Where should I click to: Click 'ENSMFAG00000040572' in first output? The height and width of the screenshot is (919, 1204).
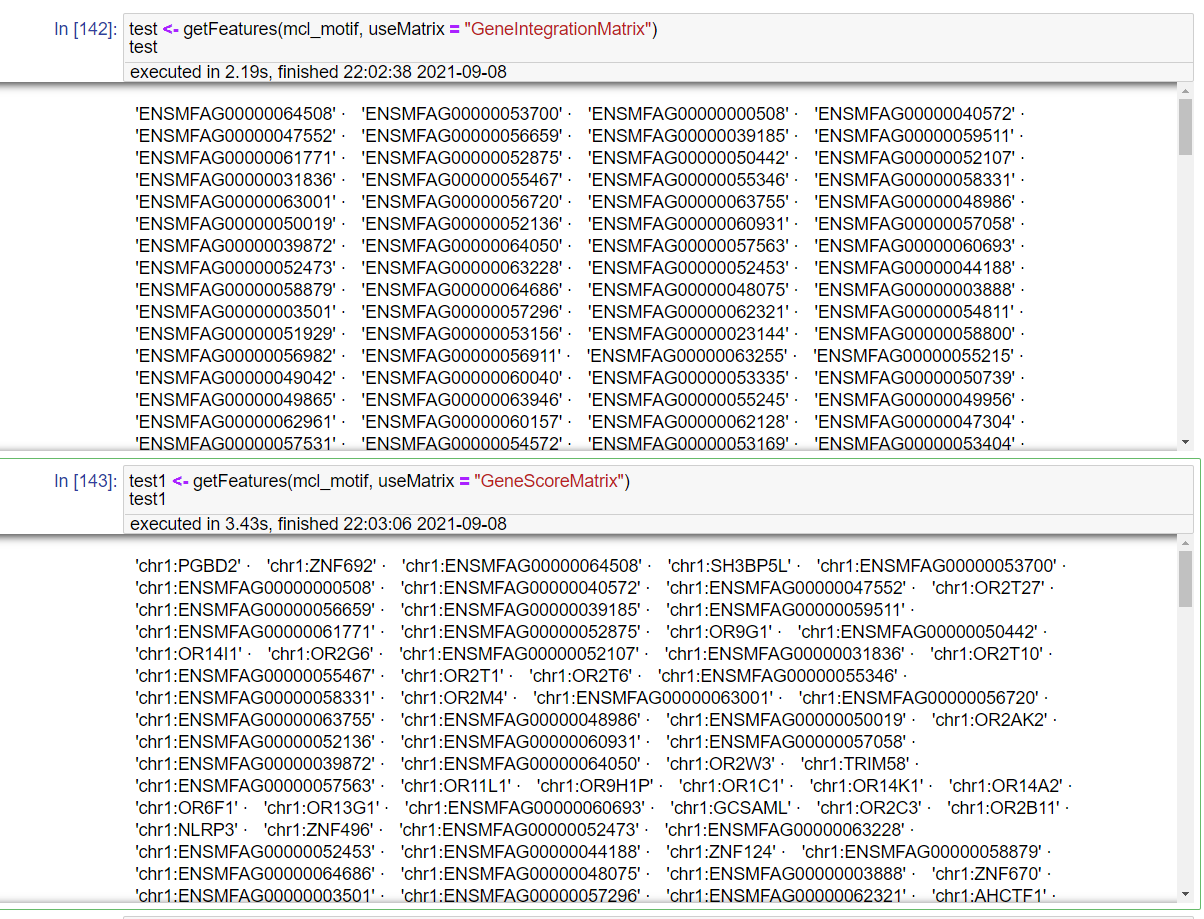pyautogui.click(x=915, y=114)
